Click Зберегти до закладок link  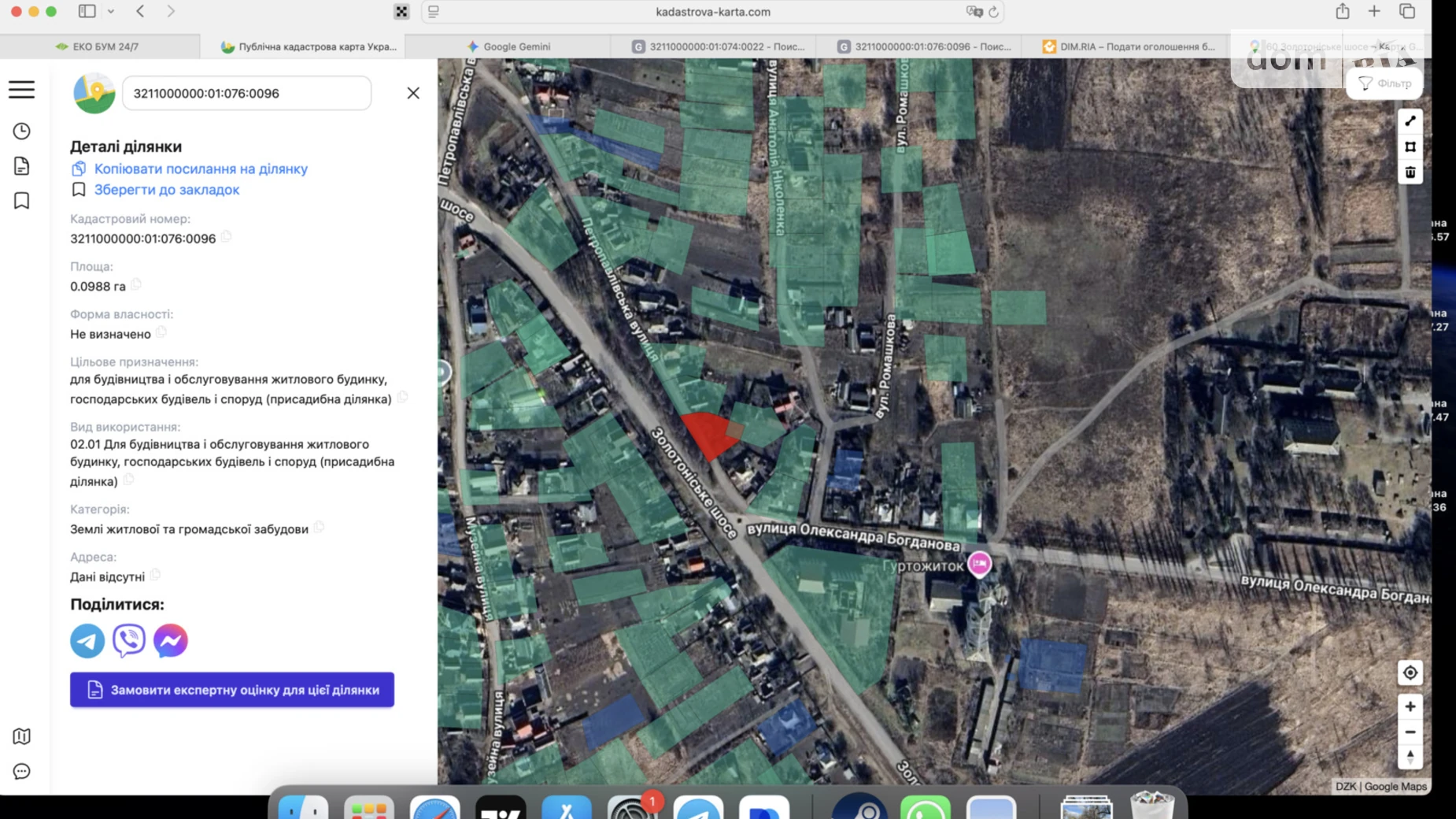(167, 190)
